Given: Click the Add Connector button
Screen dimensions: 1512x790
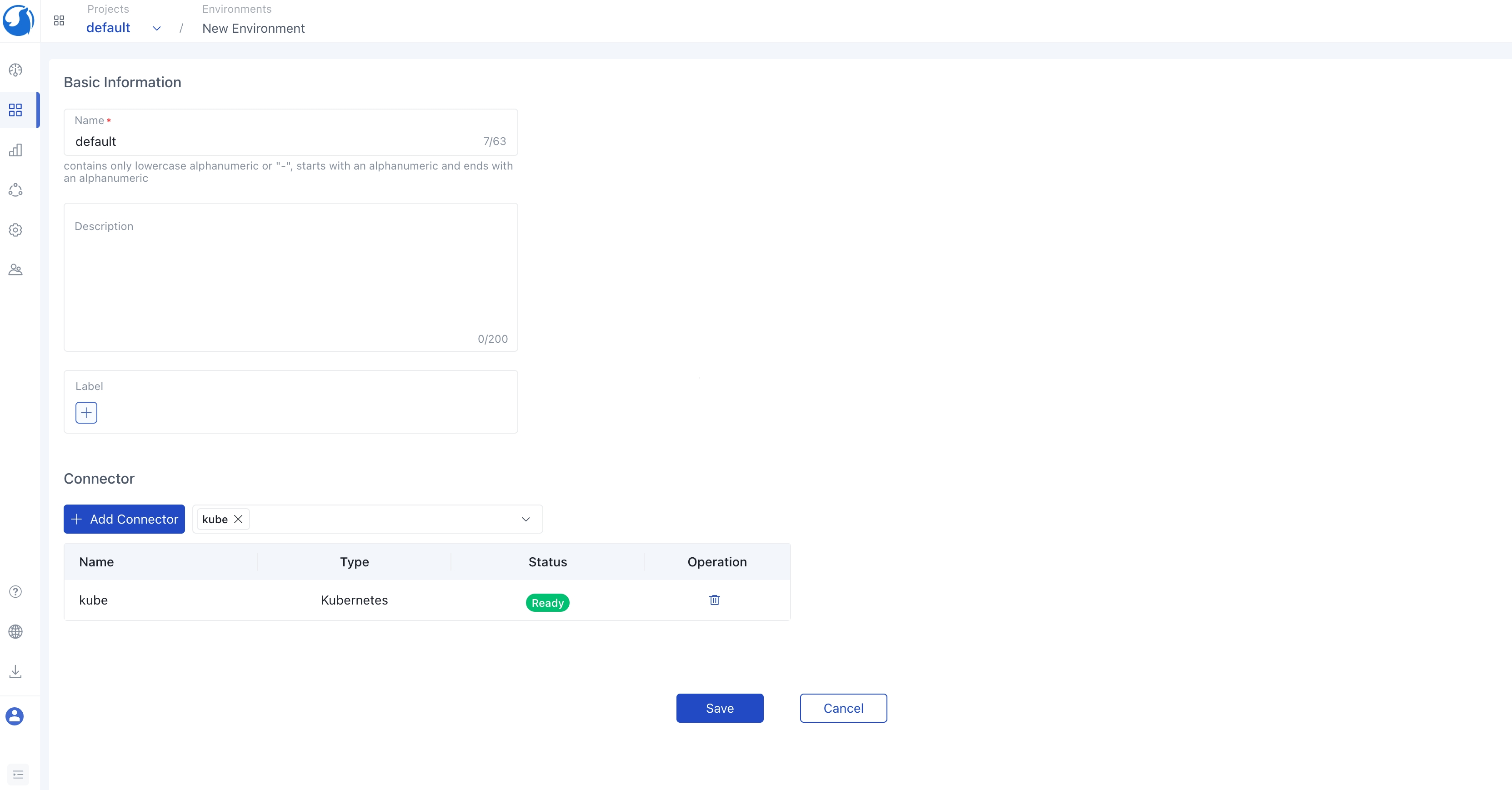Looking at the screenshot, I should 125,519.
